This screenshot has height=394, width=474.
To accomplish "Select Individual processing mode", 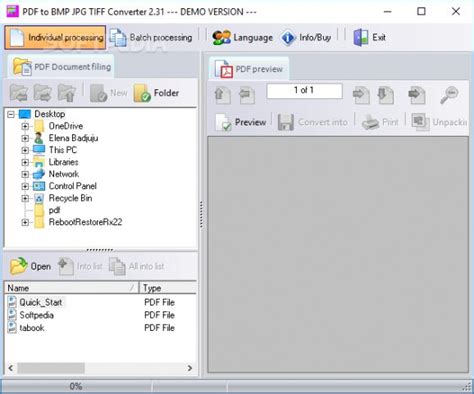I will point(55,37).
